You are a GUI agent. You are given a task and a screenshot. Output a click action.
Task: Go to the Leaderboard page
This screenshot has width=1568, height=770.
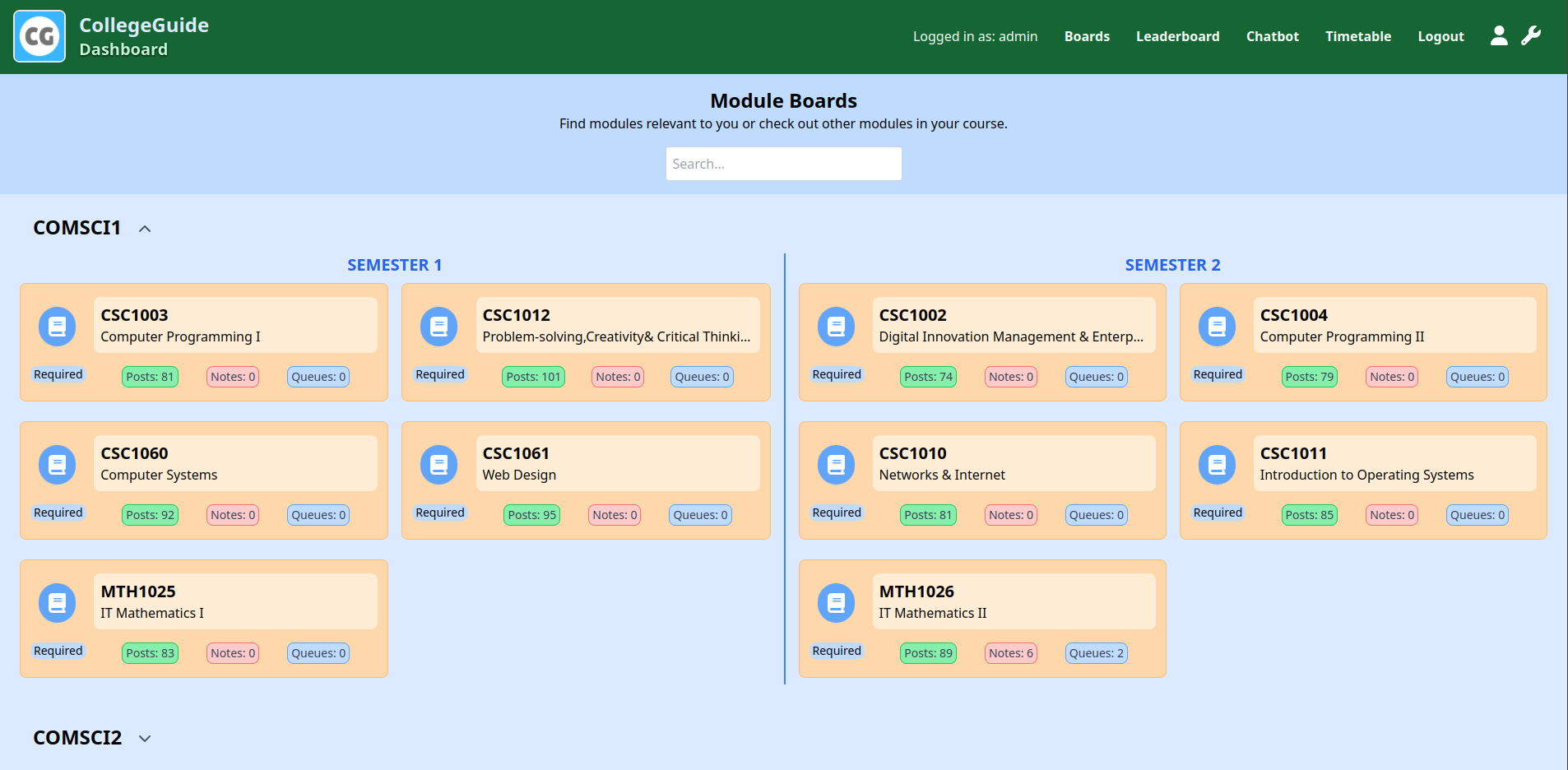coord(1177,36)
